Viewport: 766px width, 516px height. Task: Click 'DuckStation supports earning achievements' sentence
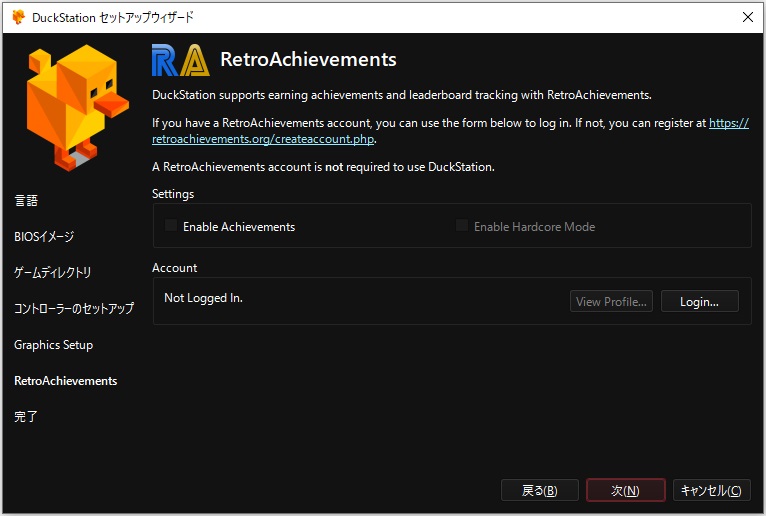pyautogui.click(x=402, y=95)
